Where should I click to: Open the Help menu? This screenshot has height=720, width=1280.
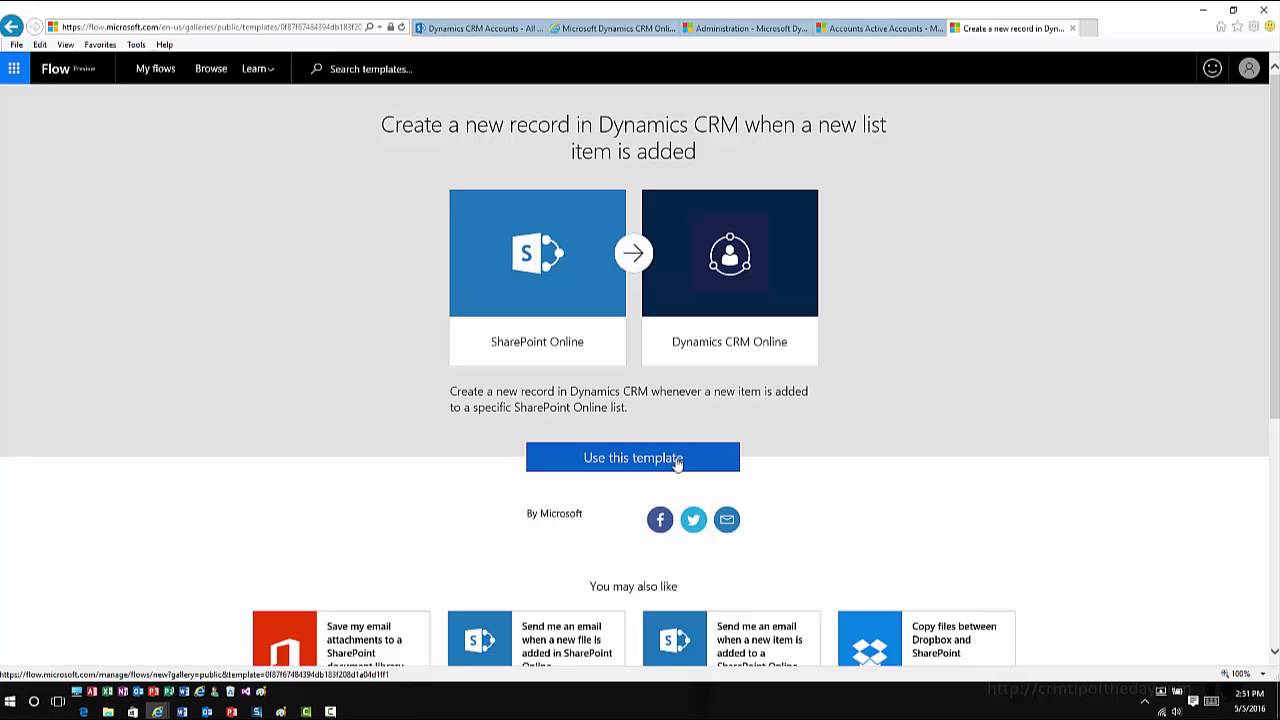tap(164, 45)
